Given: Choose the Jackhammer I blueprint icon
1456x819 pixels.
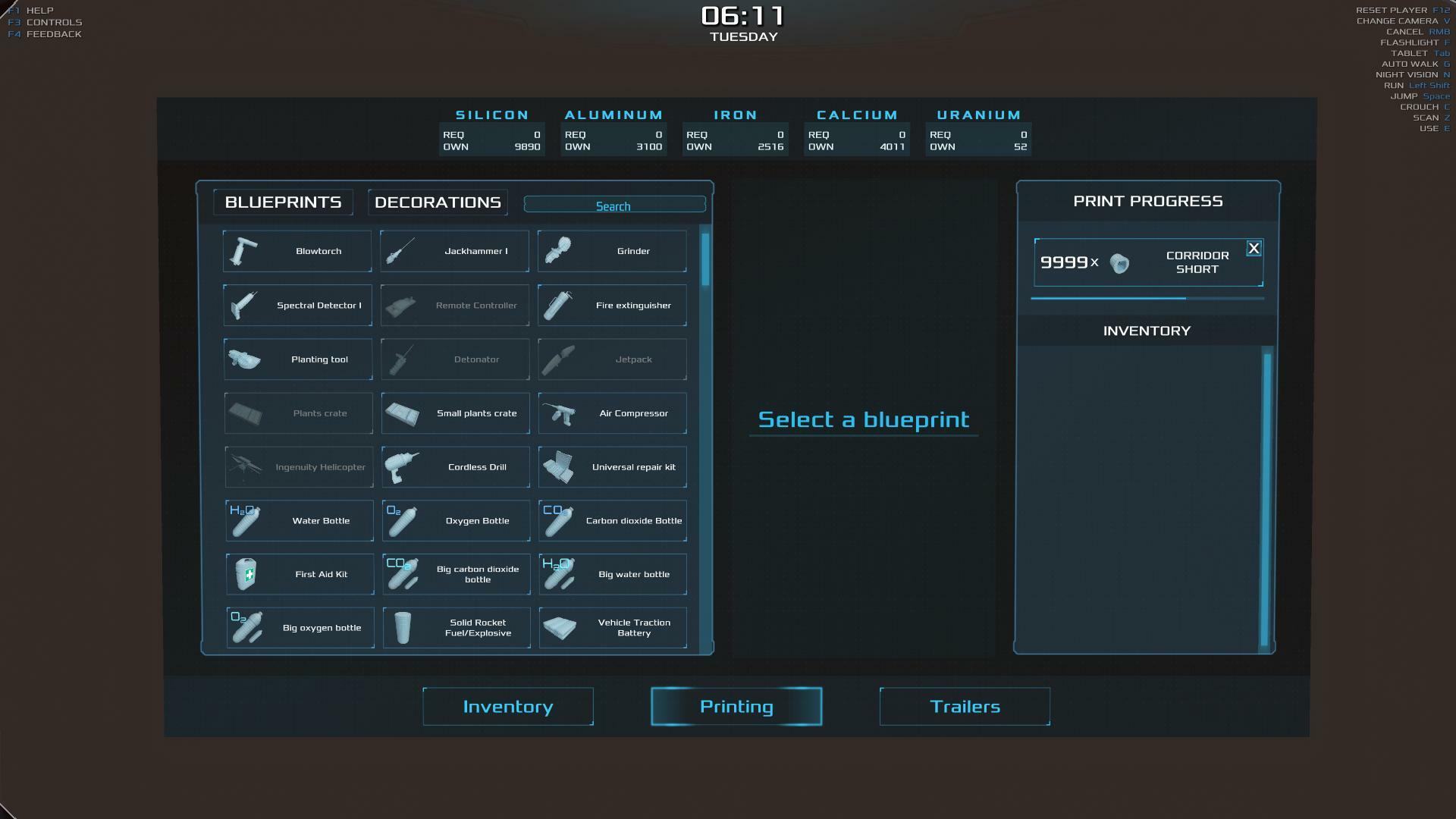Looking at the screenshot, I should (400, 251).
